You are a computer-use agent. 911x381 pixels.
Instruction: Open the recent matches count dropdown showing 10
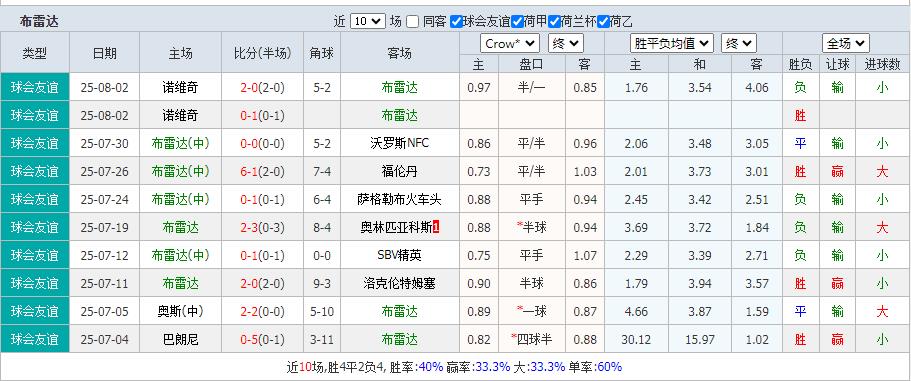tap(368, 21)
